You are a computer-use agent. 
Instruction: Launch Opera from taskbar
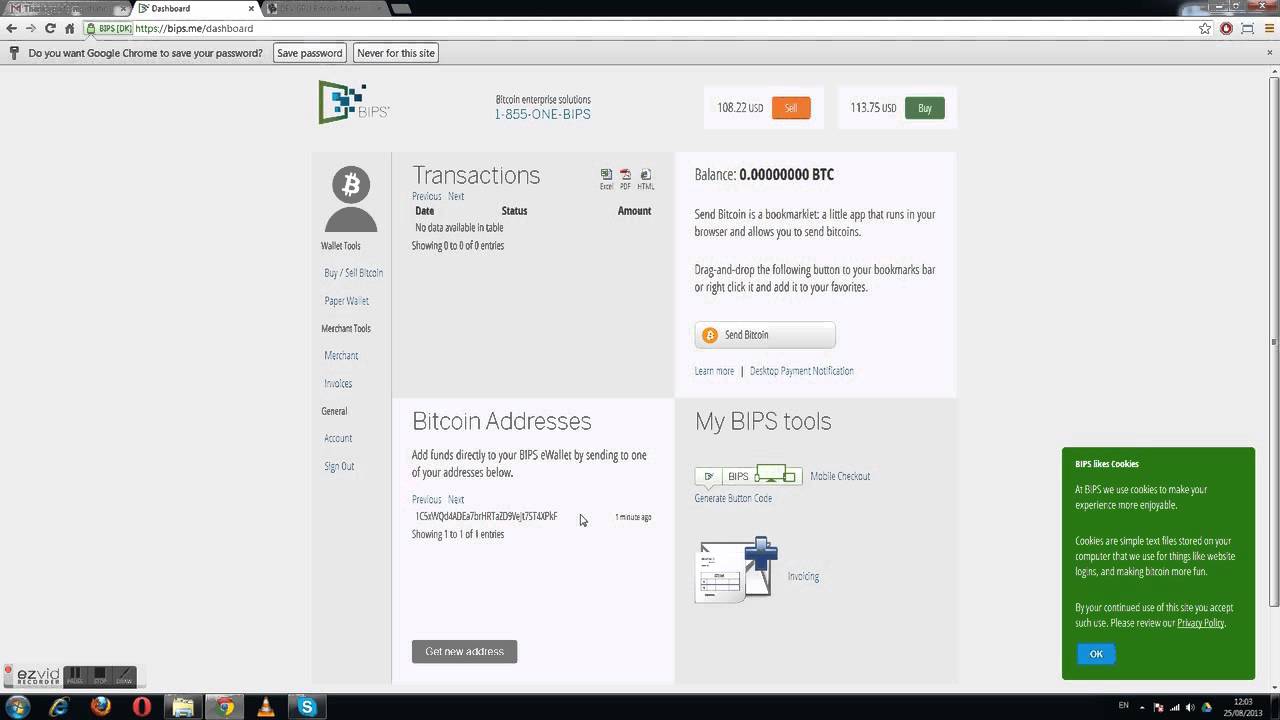coord(142,707)
